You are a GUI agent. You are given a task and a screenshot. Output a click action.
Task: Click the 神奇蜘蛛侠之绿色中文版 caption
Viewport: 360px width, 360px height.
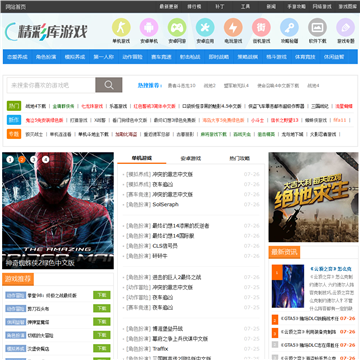[x=40, y=263]
